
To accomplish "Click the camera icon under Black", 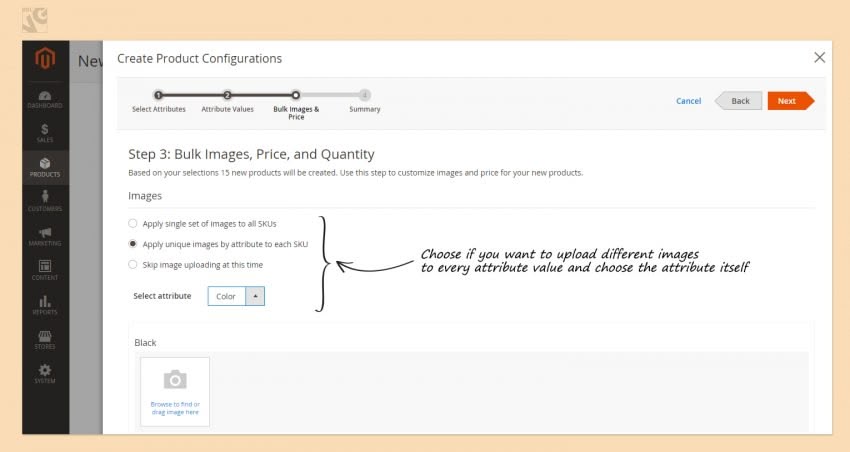I will click(175, 380).
